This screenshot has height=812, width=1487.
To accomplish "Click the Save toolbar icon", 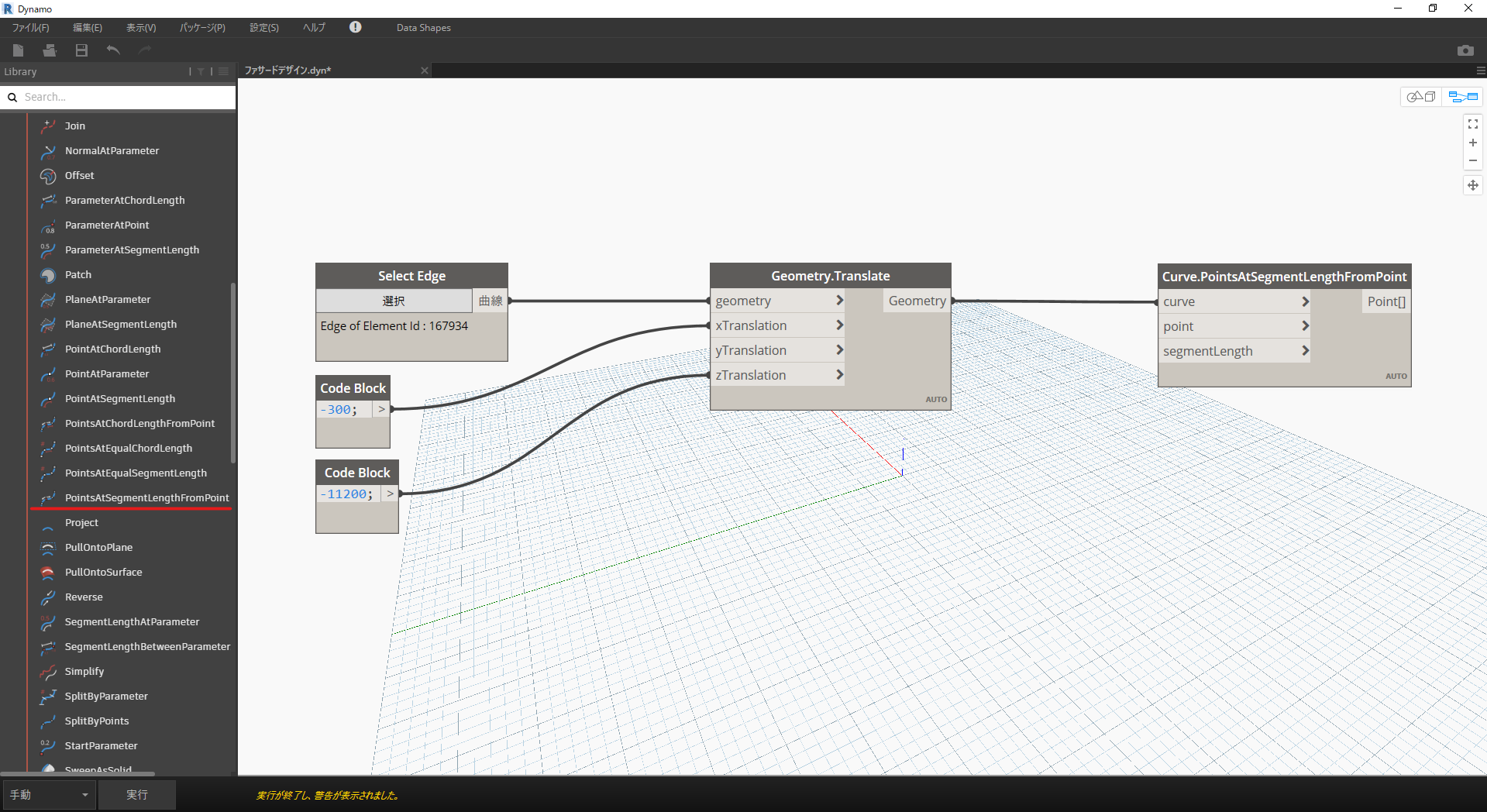I will point(81,50).
